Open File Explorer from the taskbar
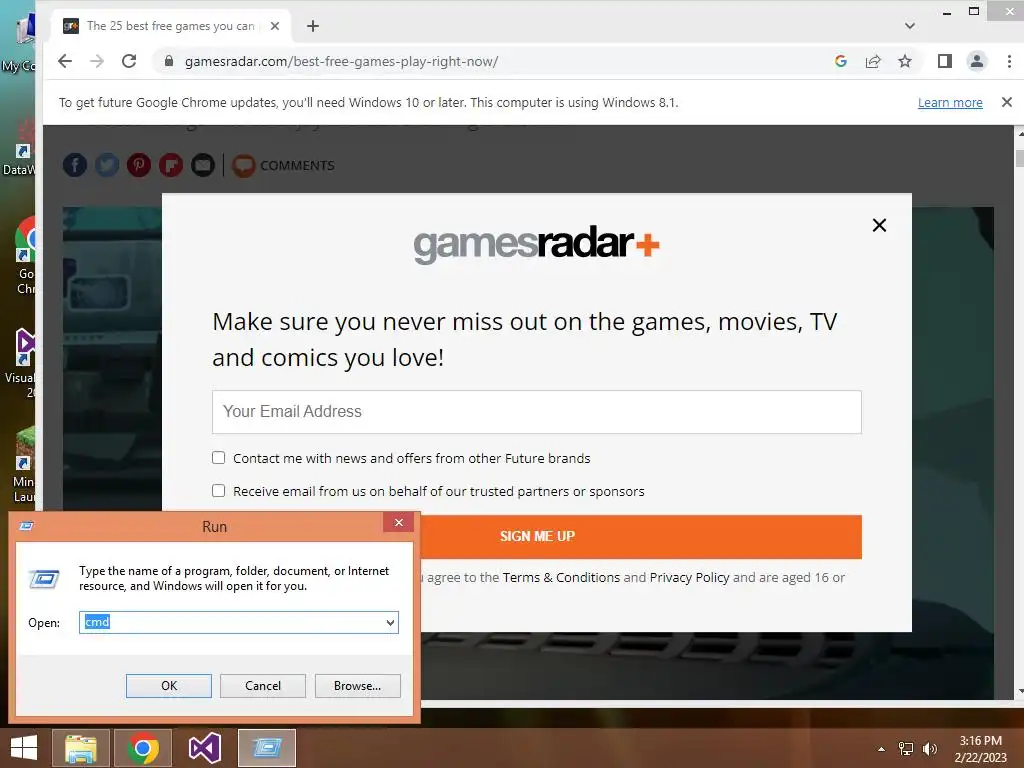This screenshot has width=1024, height=768. 80,748
